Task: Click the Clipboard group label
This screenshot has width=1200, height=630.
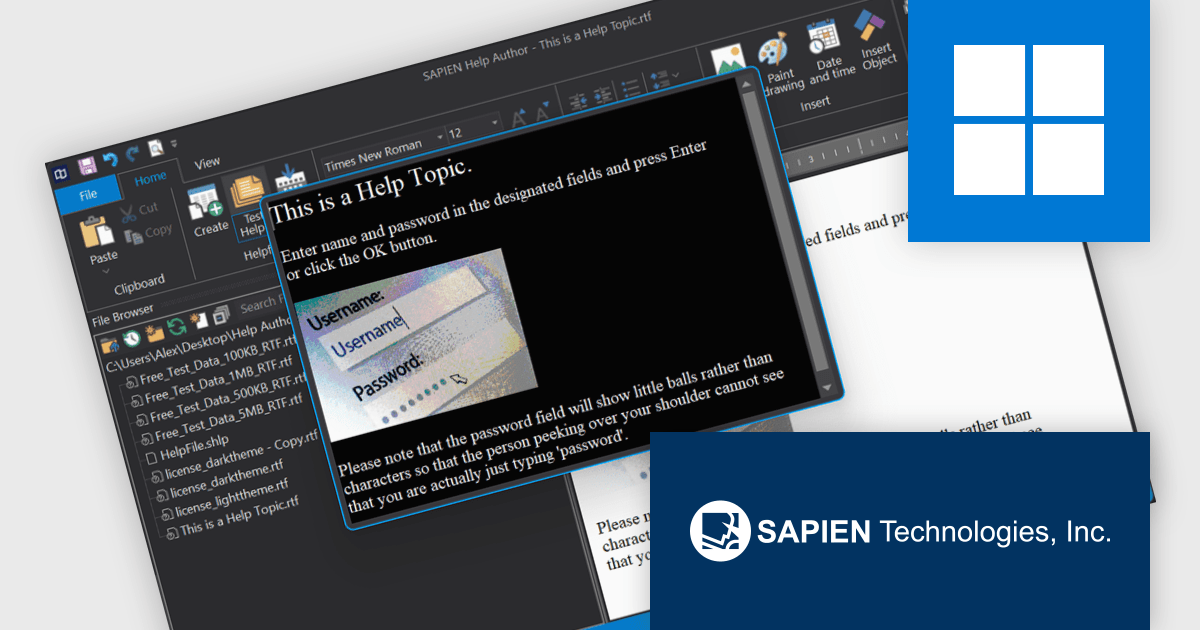Action: 139,283
